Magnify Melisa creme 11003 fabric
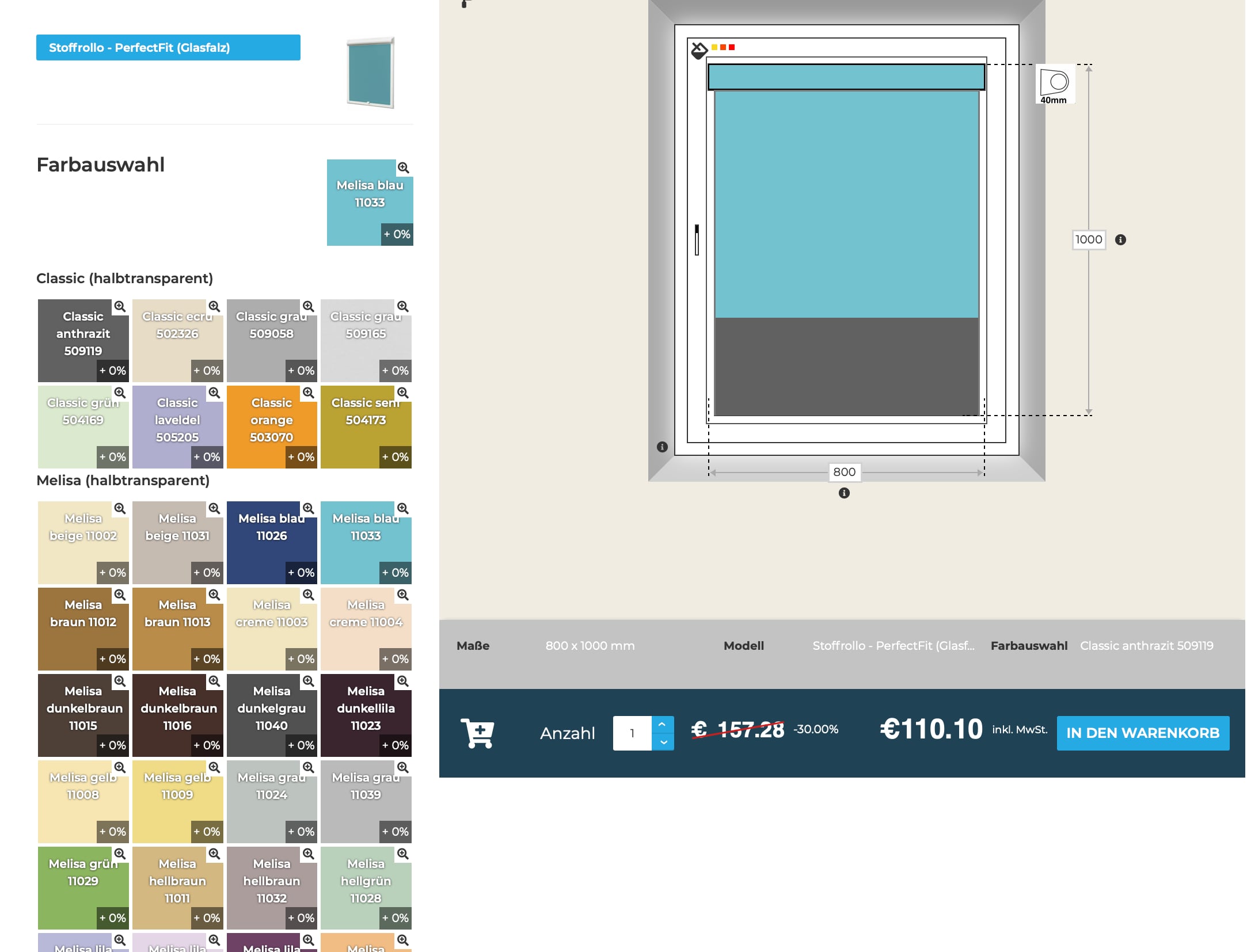The width and height of the screenshot is (1247, 952). tap(309, 595)
